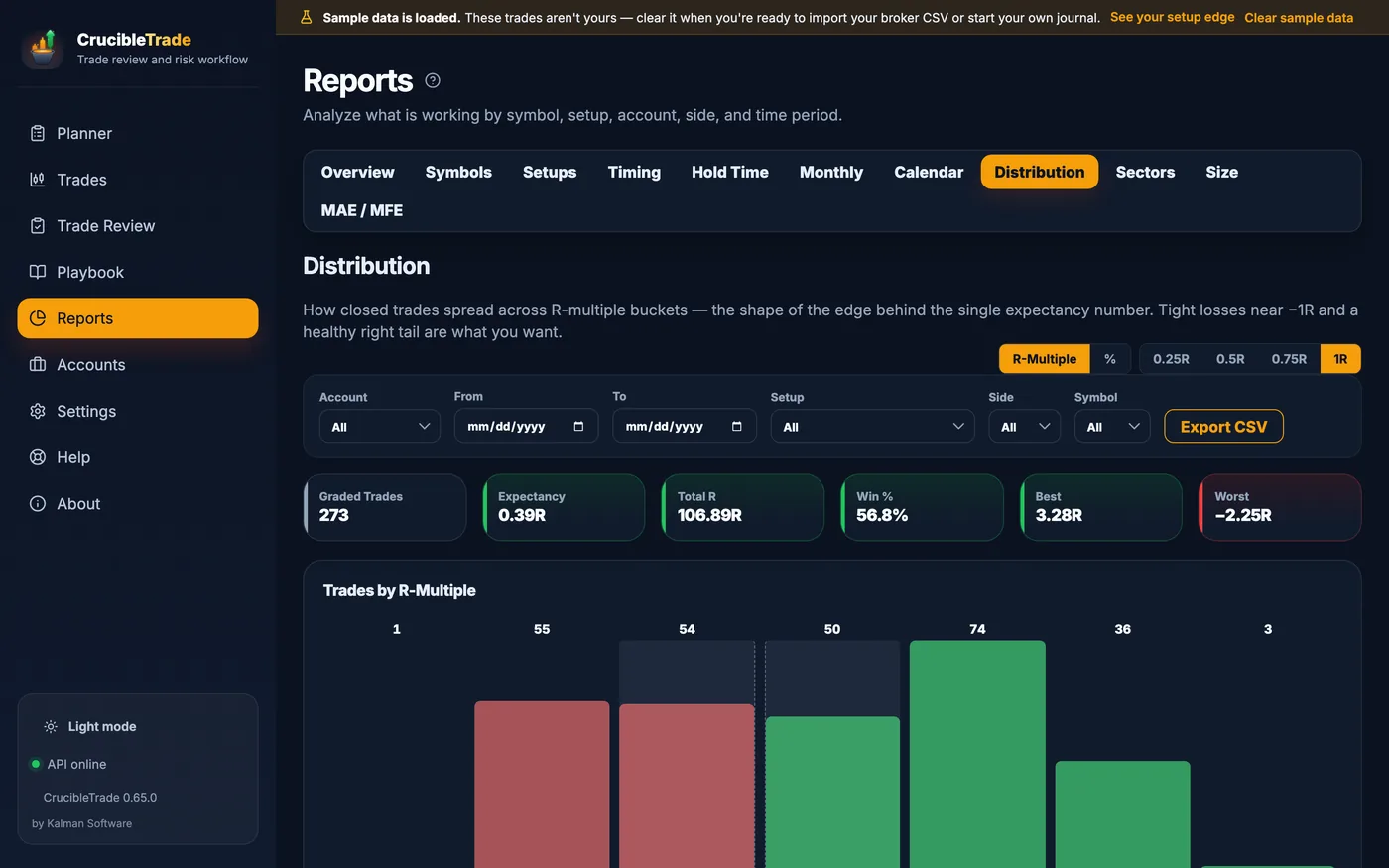The height and width of the screenshot is (868, 1389).
Task: Open the To date calendar picker icon
Action: click(x=736, y=427)
